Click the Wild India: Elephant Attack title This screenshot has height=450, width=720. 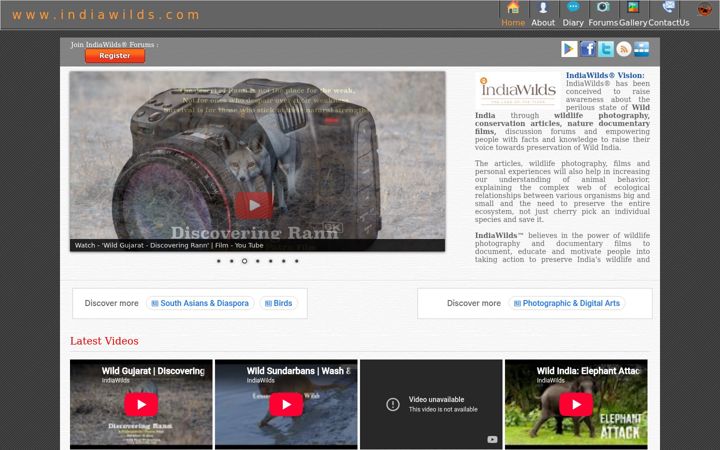point(588,371)
